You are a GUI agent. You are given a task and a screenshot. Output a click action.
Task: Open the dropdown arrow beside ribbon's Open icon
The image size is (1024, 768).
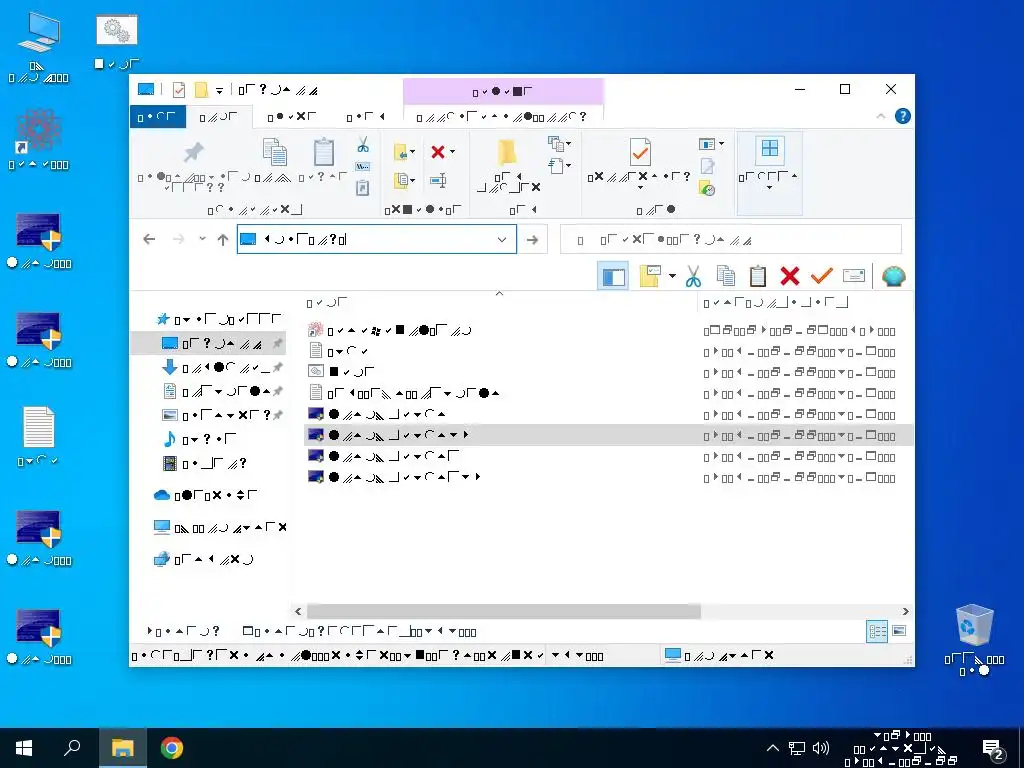coord(721,144)
